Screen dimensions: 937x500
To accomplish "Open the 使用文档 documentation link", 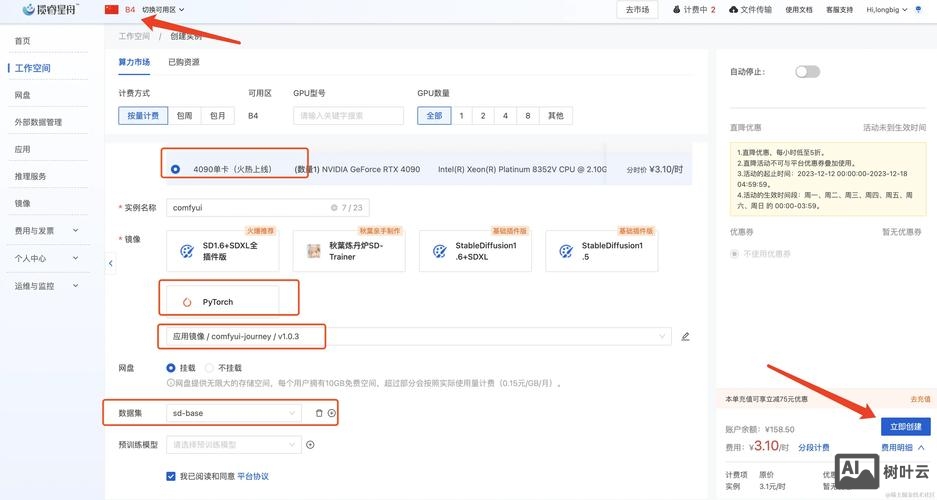I will coord(799,10).
